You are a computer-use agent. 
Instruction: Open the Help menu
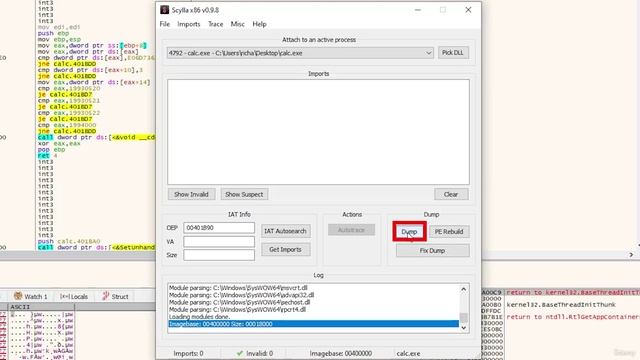(x=259, y=24)
